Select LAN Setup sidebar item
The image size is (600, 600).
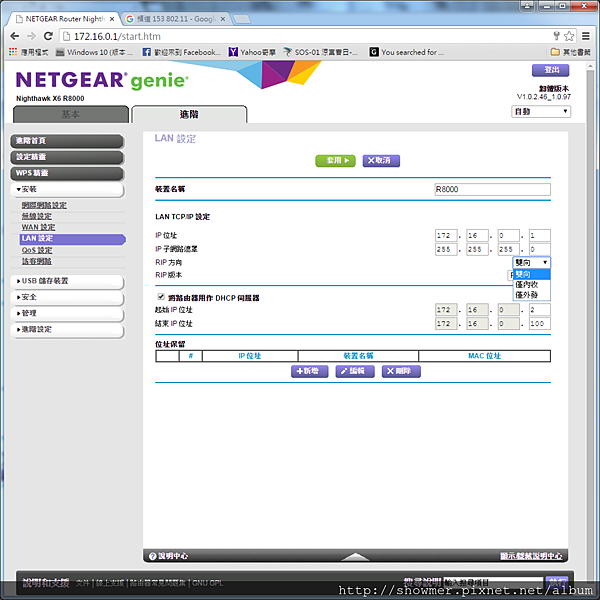(73, 239)
